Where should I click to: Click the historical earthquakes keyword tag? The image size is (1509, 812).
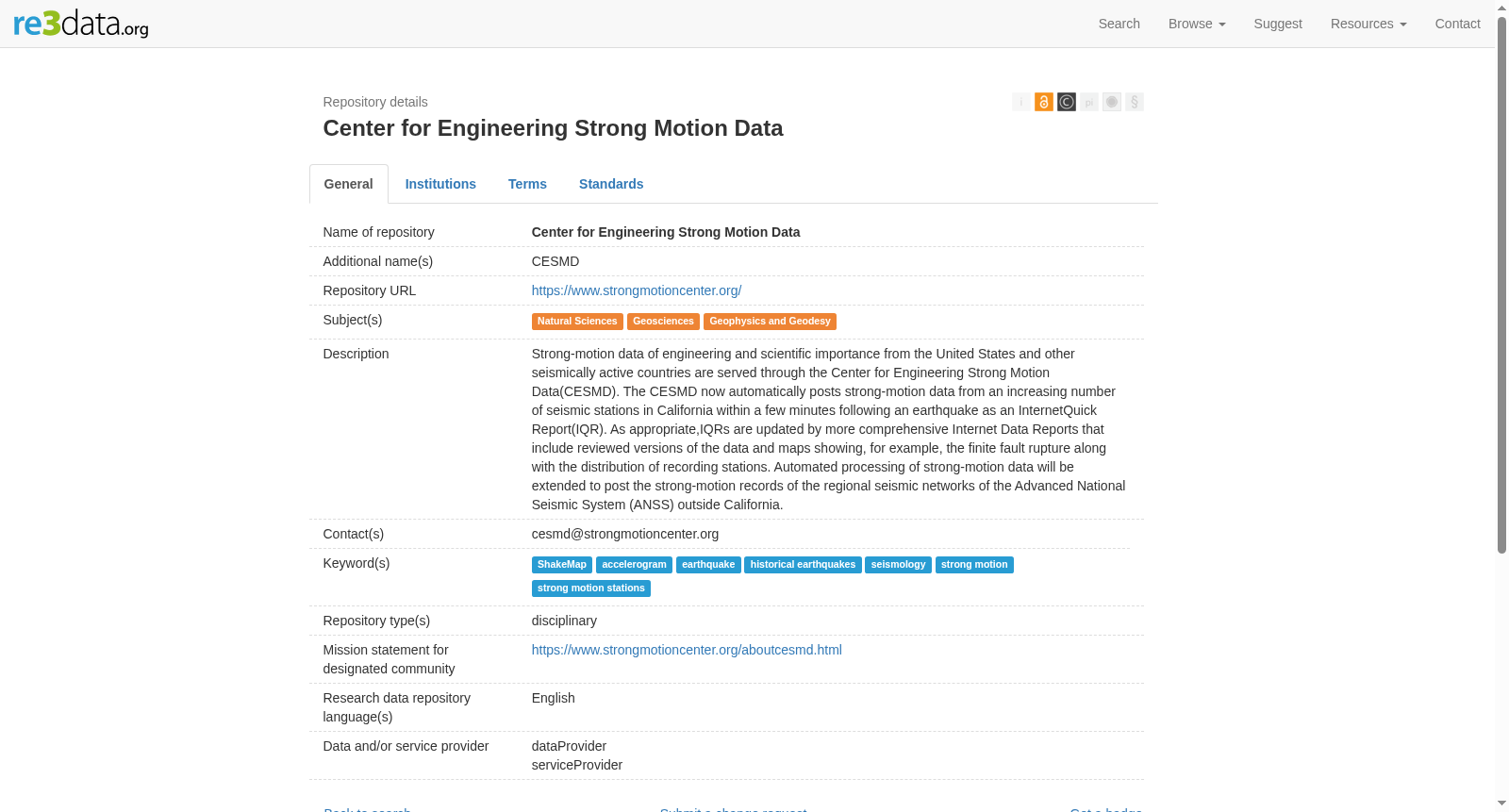coord(803,565)
